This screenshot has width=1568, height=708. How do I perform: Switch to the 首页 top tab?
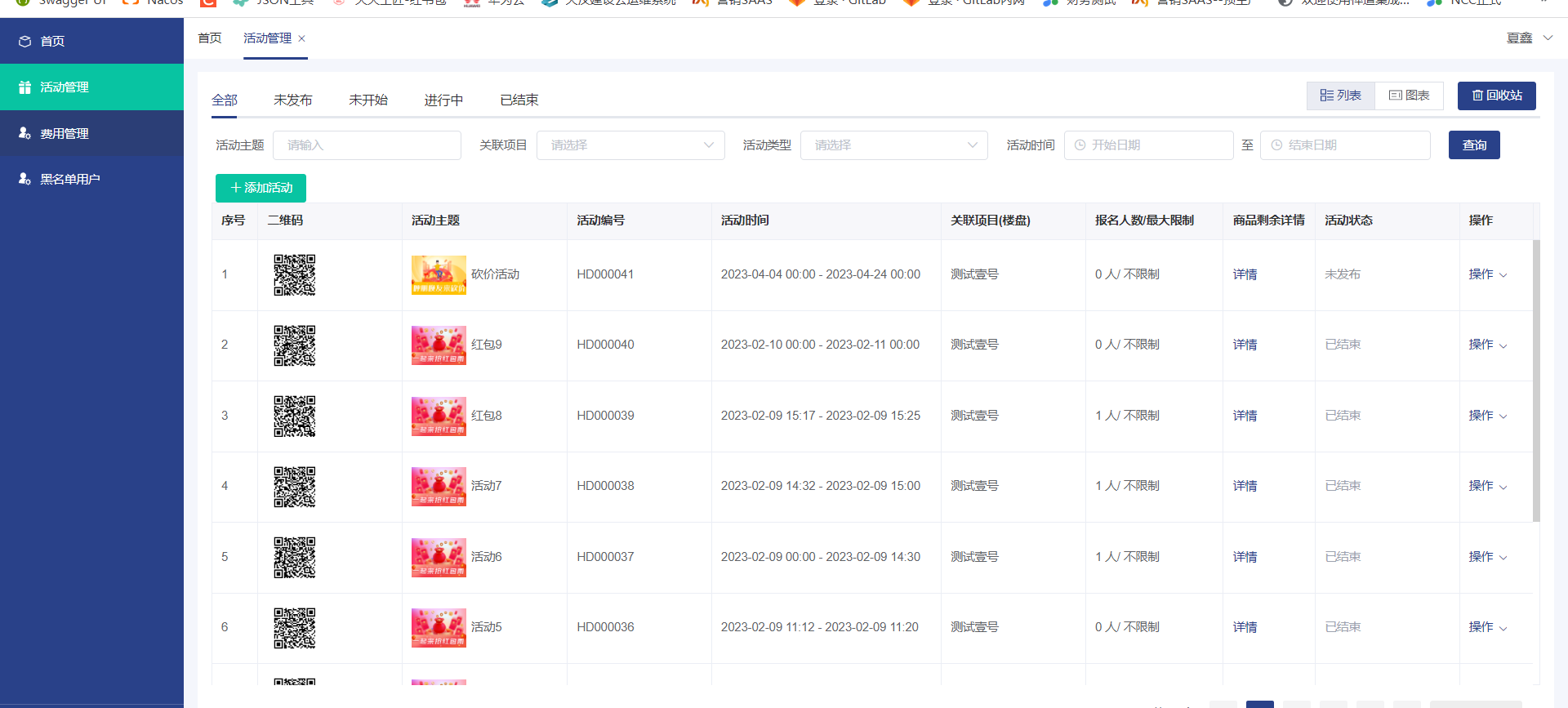[210, 38]
